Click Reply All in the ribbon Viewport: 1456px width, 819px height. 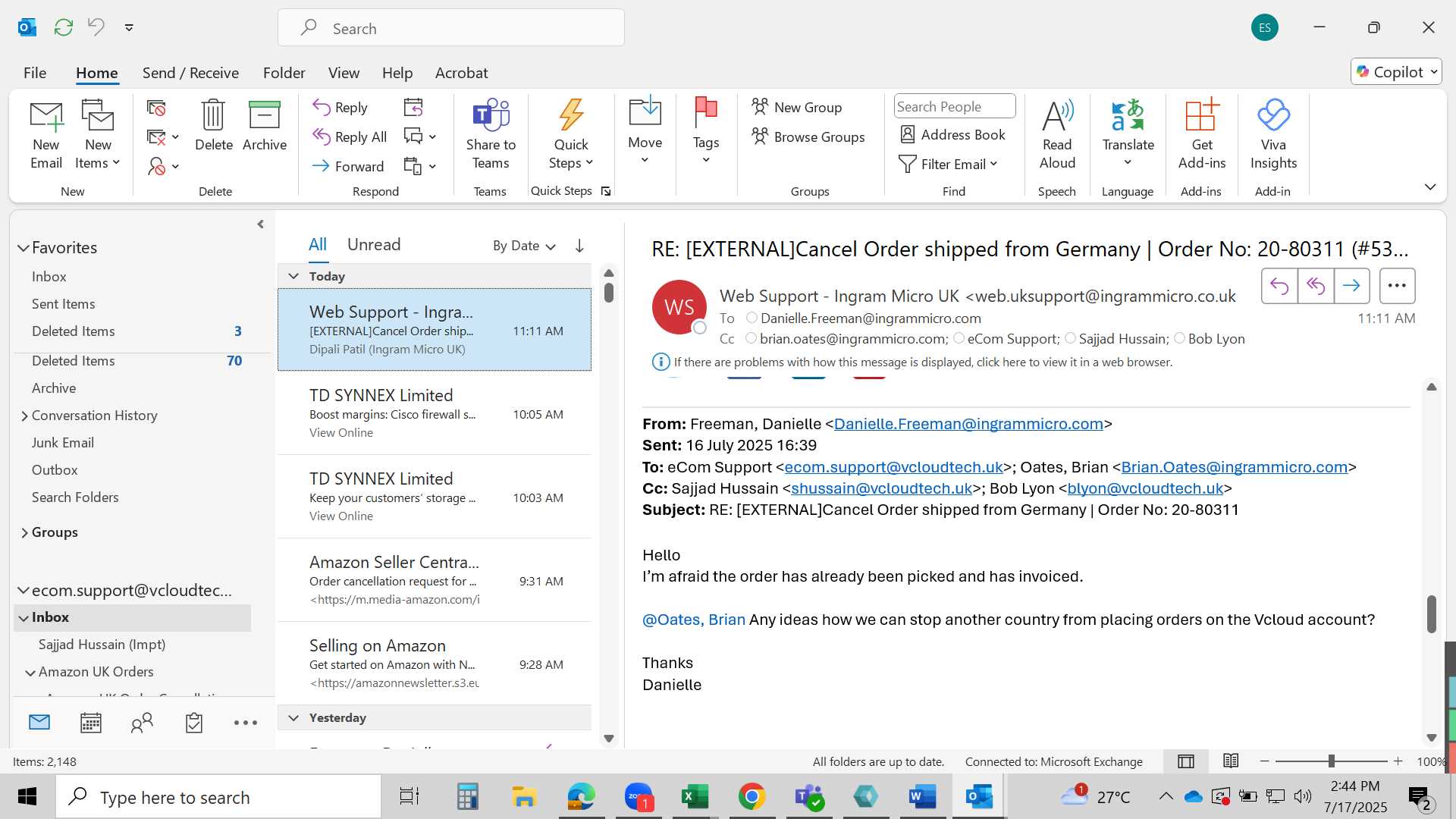(350, 136)
